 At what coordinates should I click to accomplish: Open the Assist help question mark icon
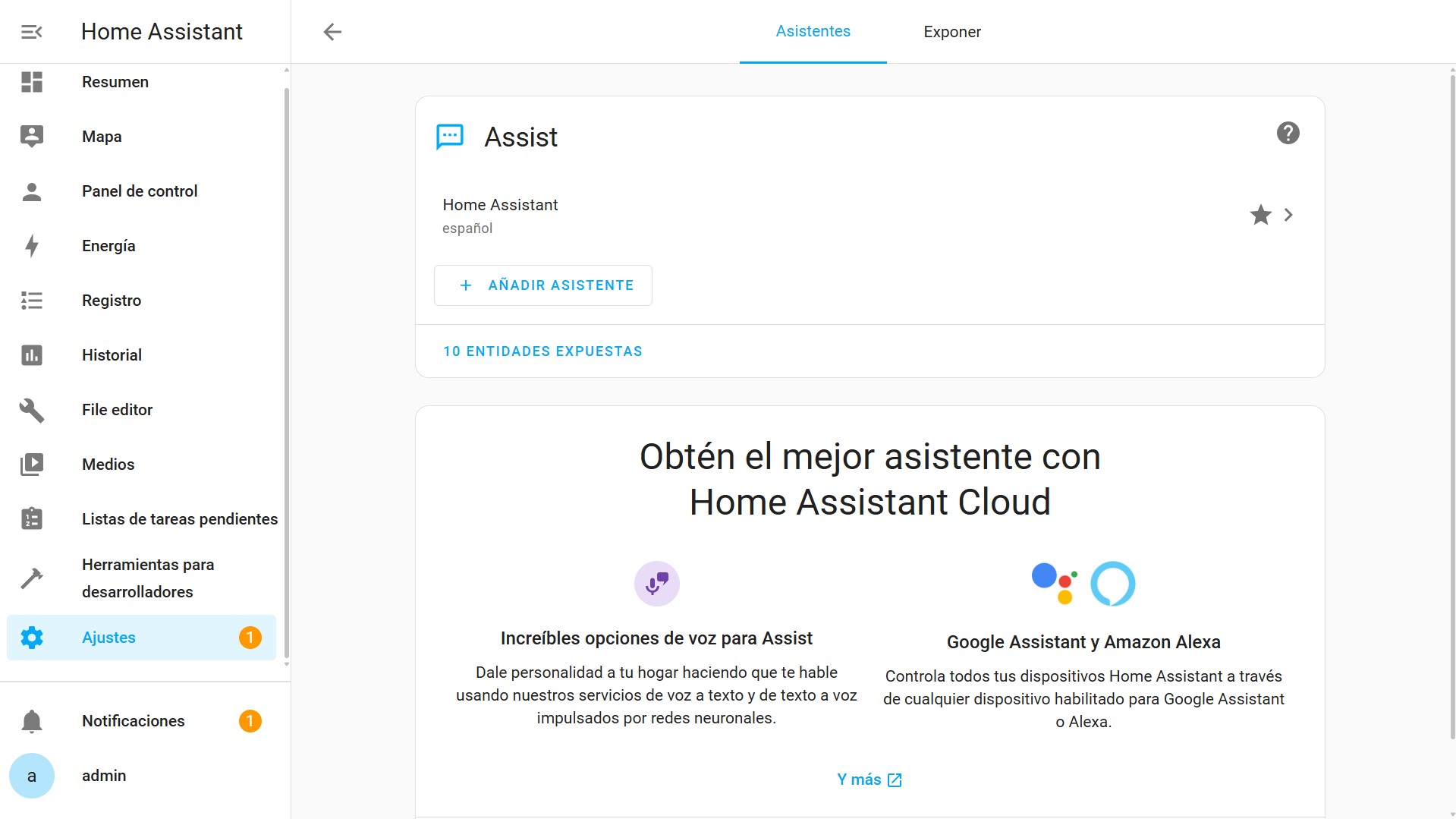coord(1288,133)
